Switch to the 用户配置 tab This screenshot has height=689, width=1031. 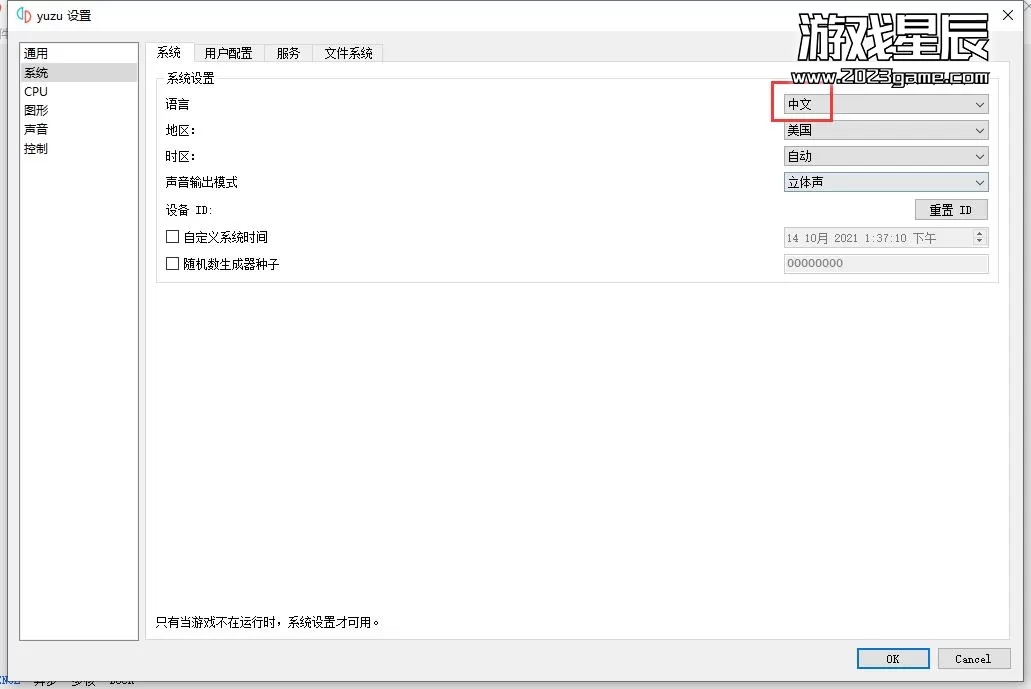(x=228, y=53)
